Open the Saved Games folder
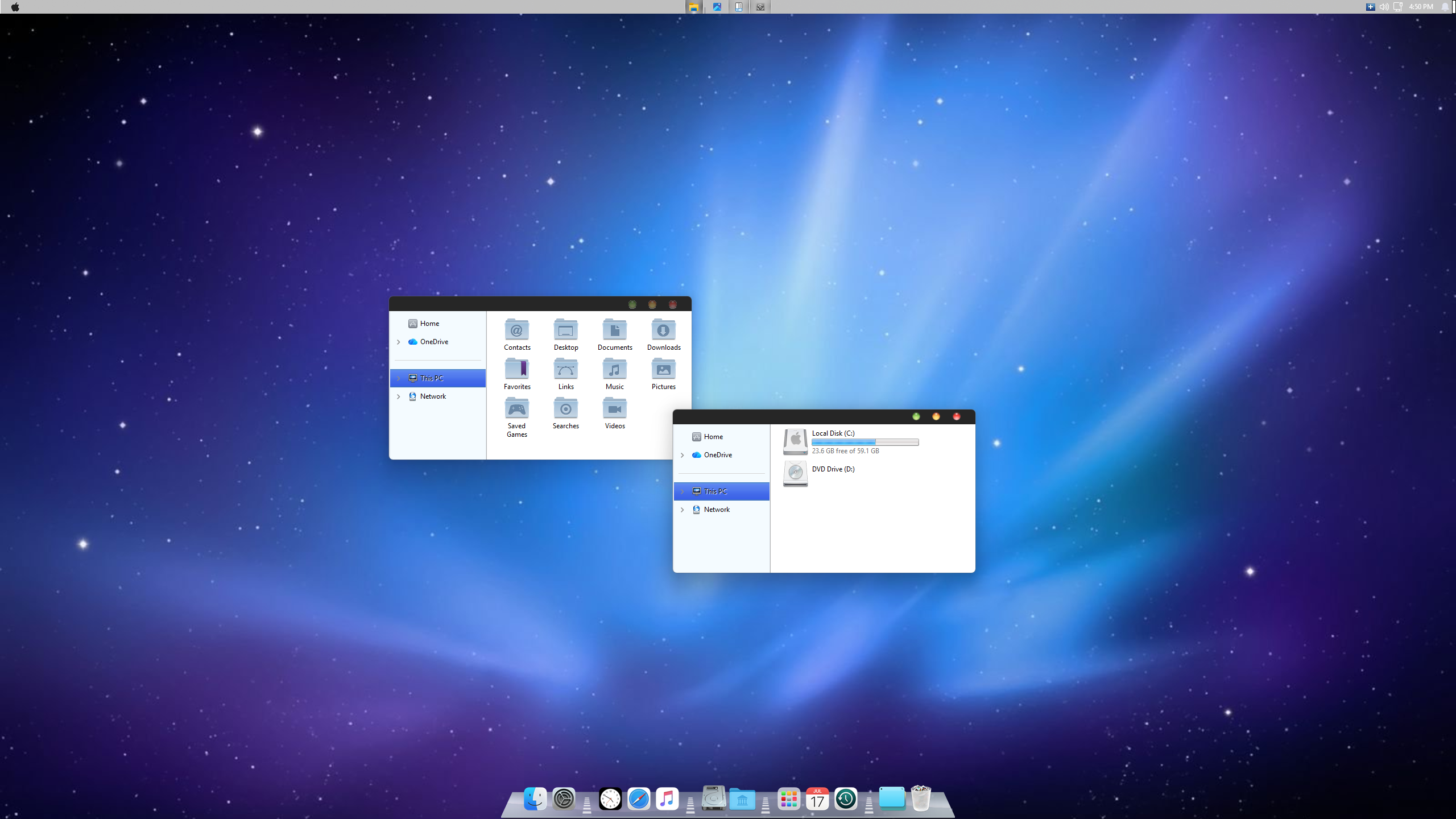 516,409
